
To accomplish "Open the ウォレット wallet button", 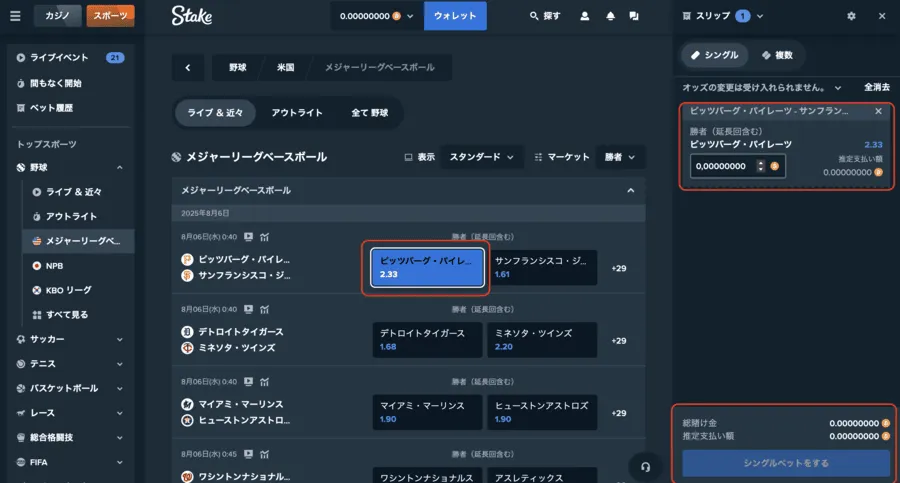I will [x=455, y=16].
